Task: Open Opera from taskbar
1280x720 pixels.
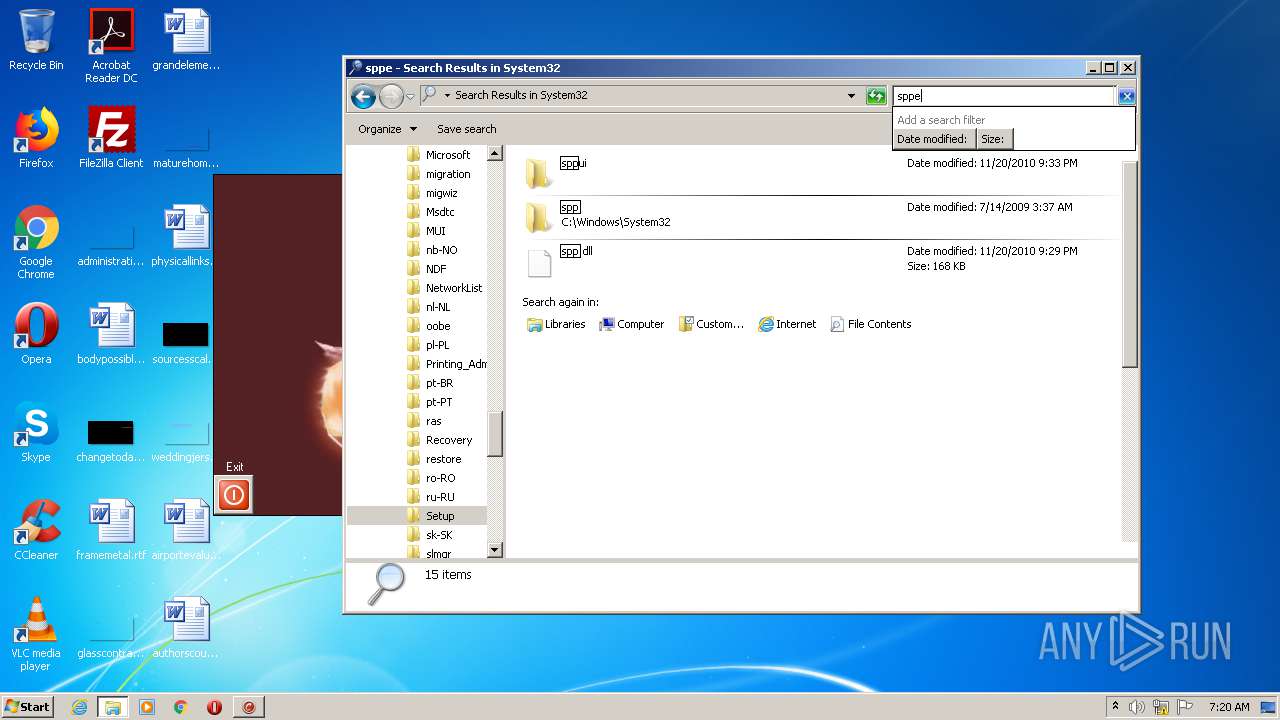Action: point(214,707)
